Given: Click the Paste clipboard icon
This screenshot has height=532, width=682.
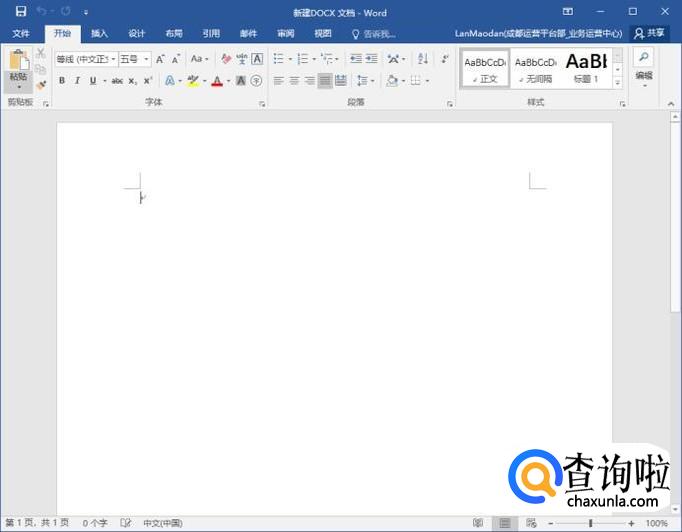Looking at the screenshot, I should point(18,60).
